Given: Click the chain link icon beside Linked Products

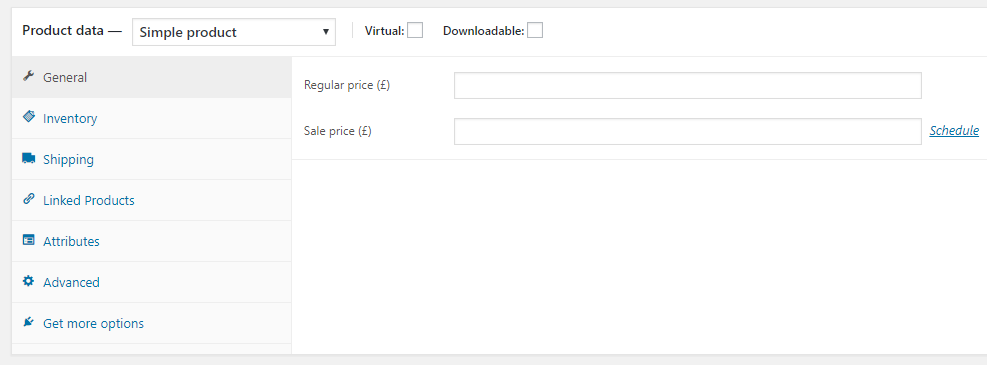Looking at the screenshot, I should coord(28,199).
